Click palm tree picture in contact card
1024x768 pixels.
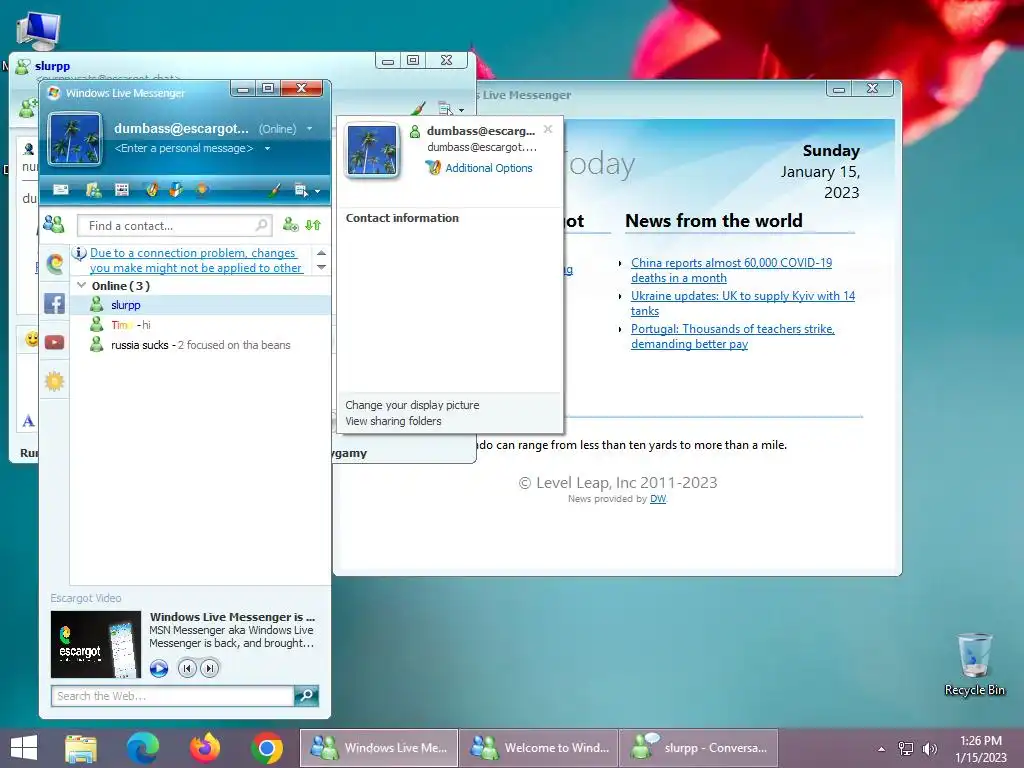point(372,150)
